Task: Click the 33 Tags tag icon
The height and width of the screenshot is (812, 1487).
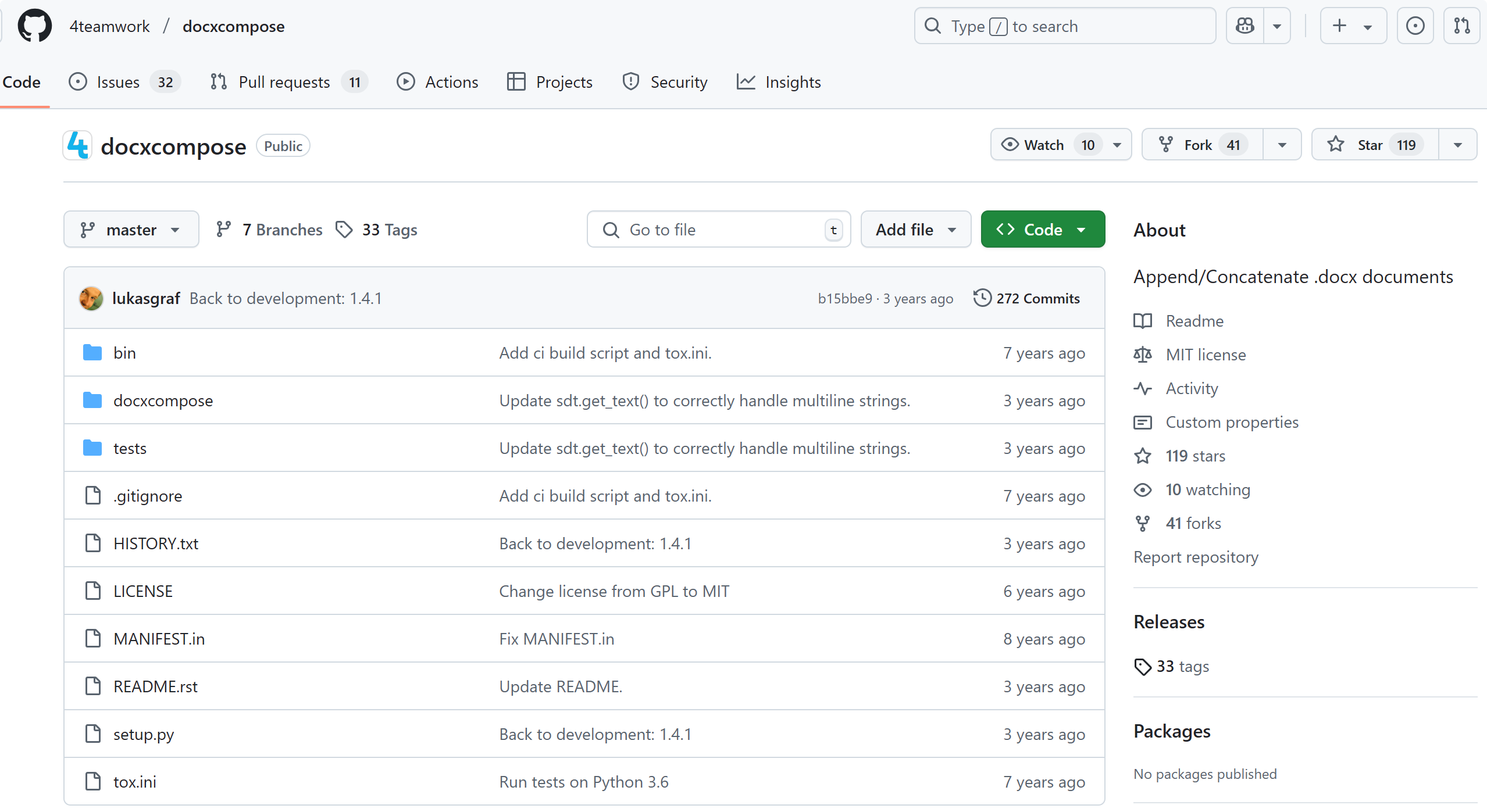Action: point(344,230)
